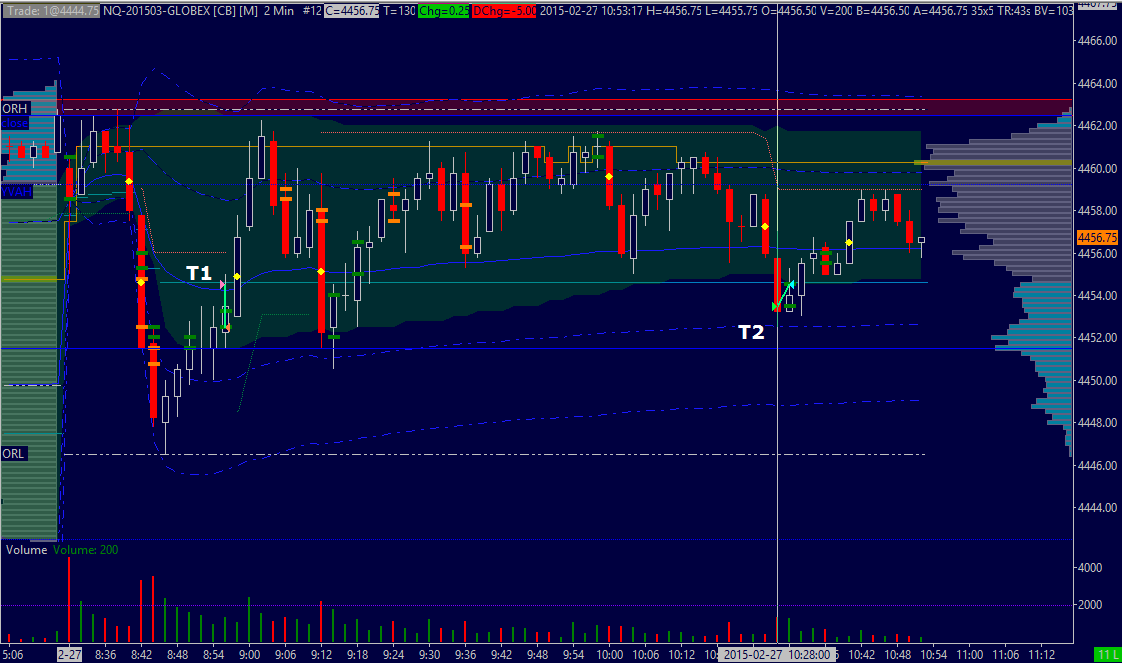Image resolution: width=1122 pixels, height=664 pixels.
Task: Click the 10:06 time axis label
Action: pos(645,654)
